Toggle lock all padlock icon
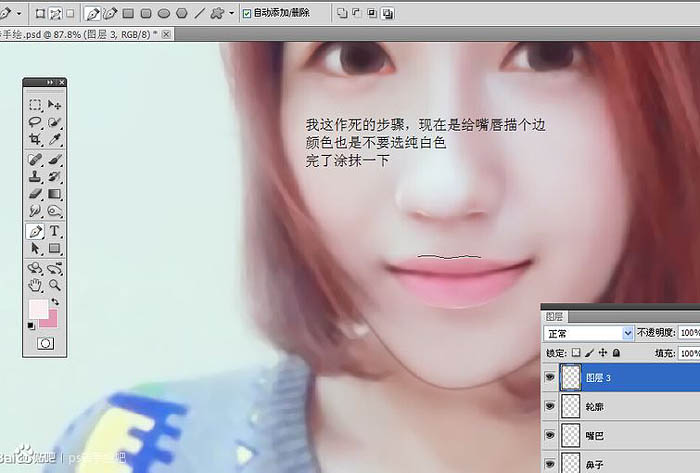Viewport: 700px width, 473px height. click(x=616, y=353)
